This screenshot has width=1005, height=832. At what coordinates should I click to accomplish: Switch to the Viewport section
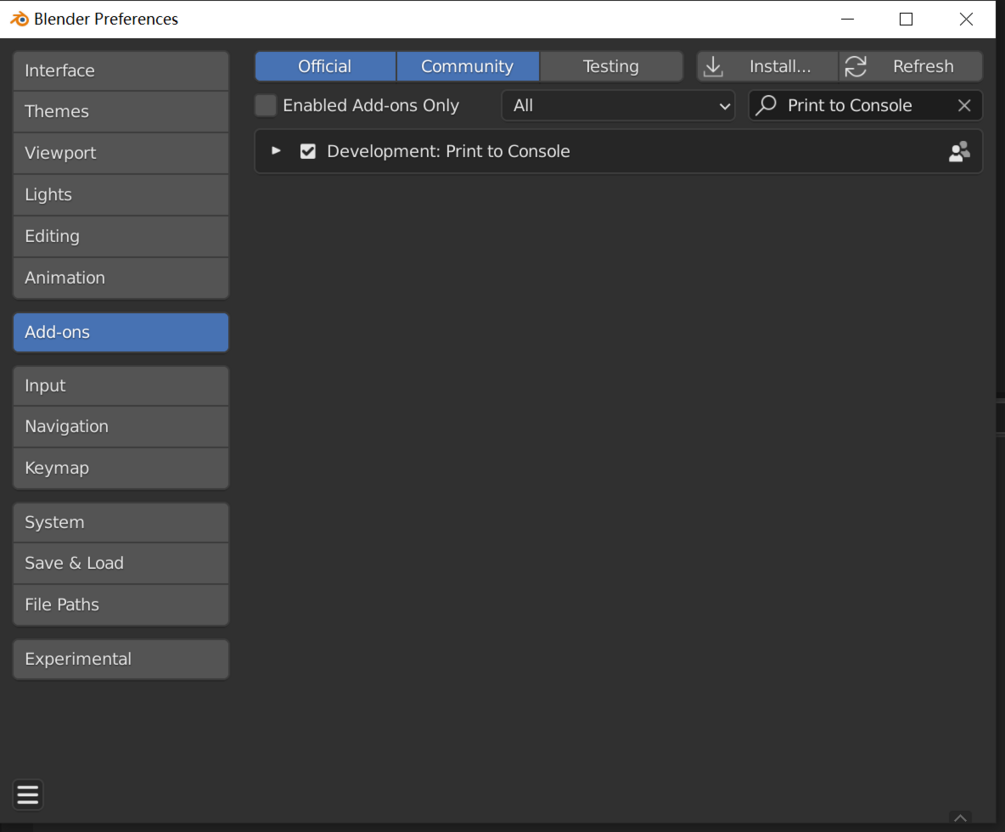(x=120, y=153)
